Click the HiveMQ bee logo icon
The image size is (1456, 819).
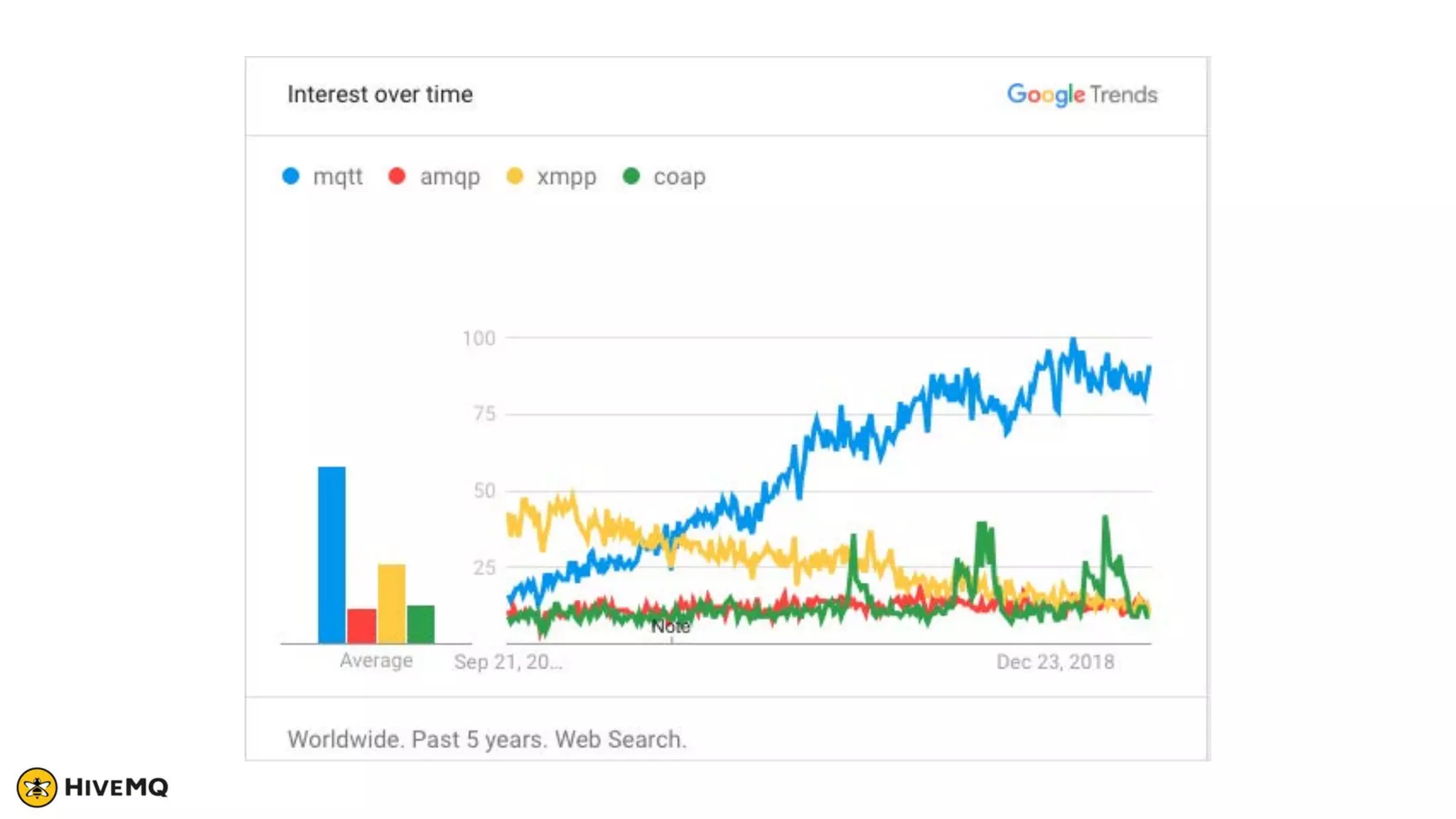point(37,787)
